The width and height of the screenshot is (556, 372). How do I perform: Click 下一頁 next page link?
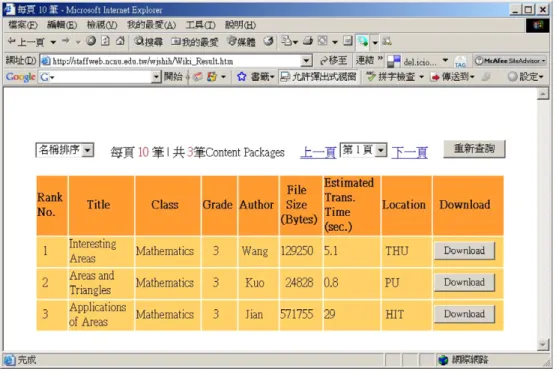[410, 153]
